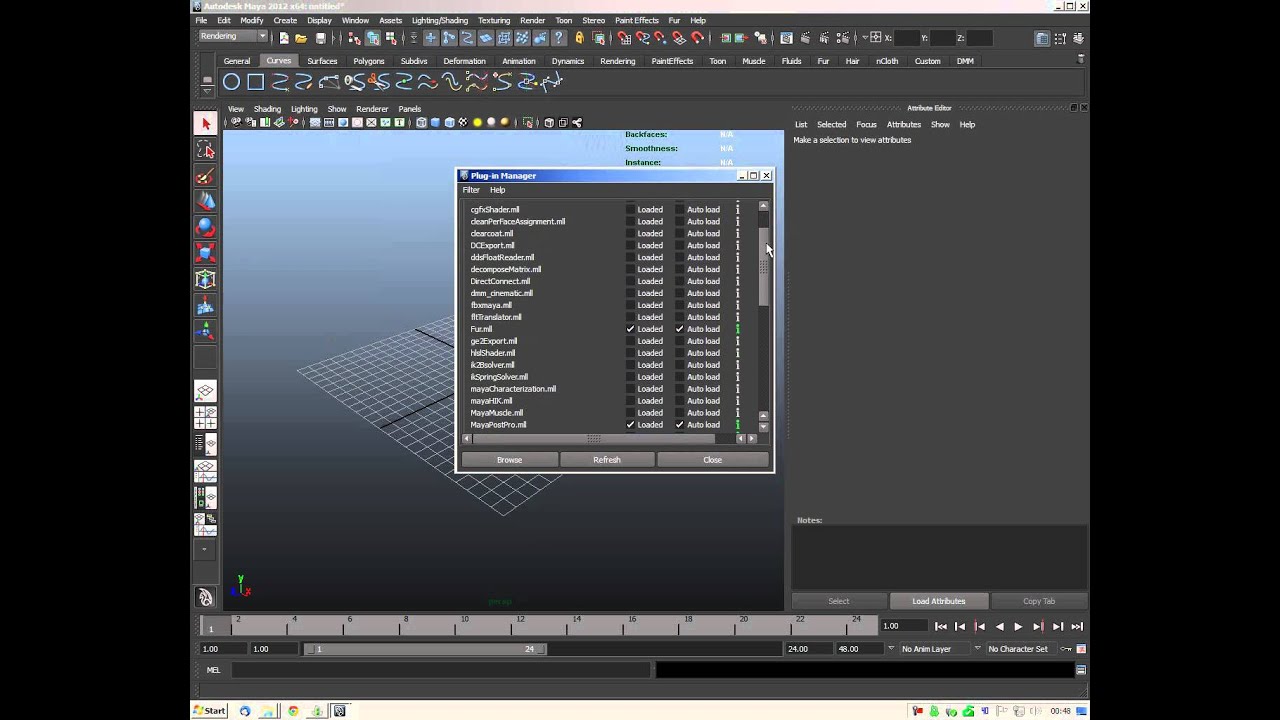Show info for MayaPostPro.mll plug-in

pyautogui.click(x=738, y=425)
